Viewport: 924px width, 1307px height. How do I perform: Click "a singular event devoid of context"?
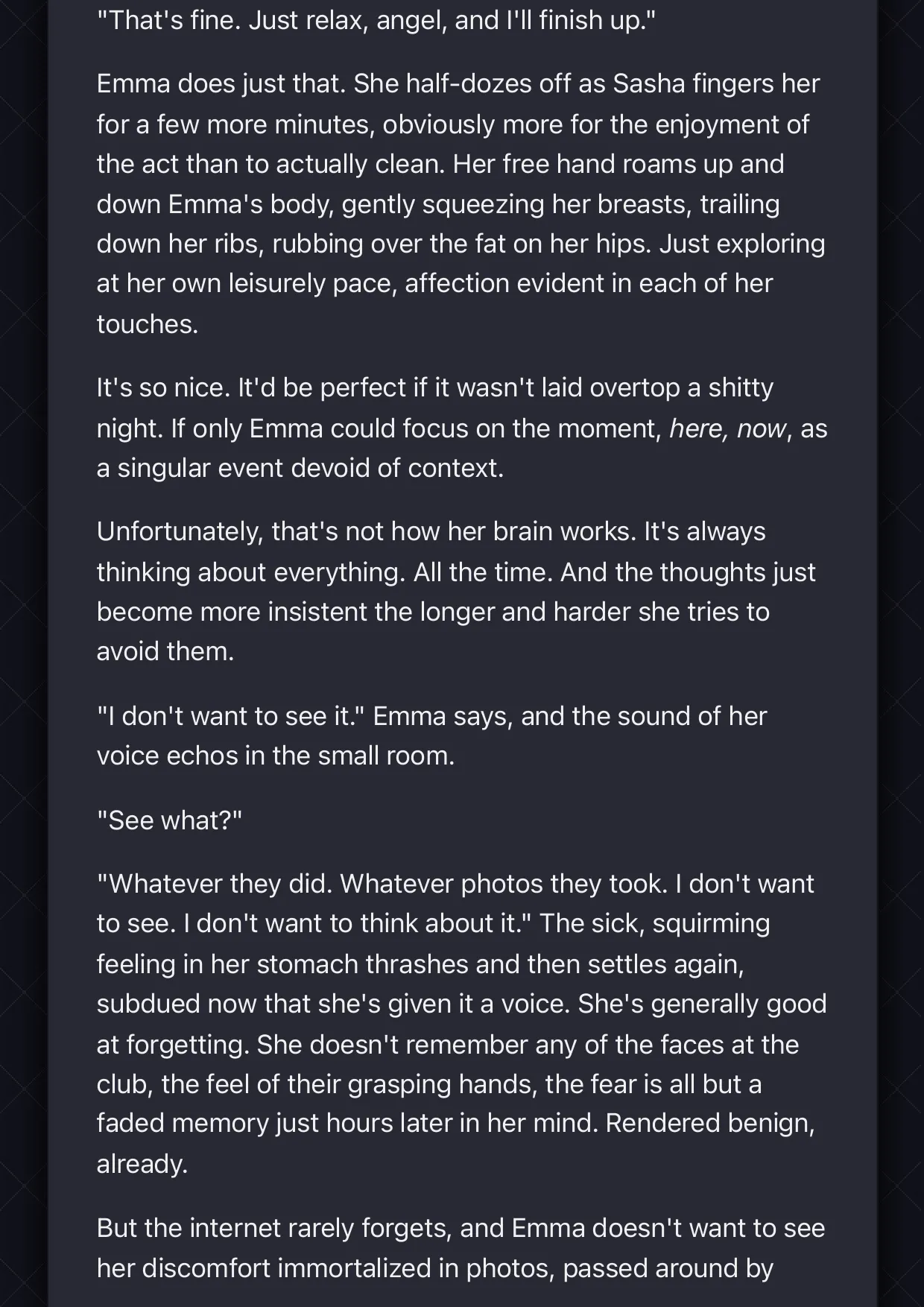coord(300,468)
